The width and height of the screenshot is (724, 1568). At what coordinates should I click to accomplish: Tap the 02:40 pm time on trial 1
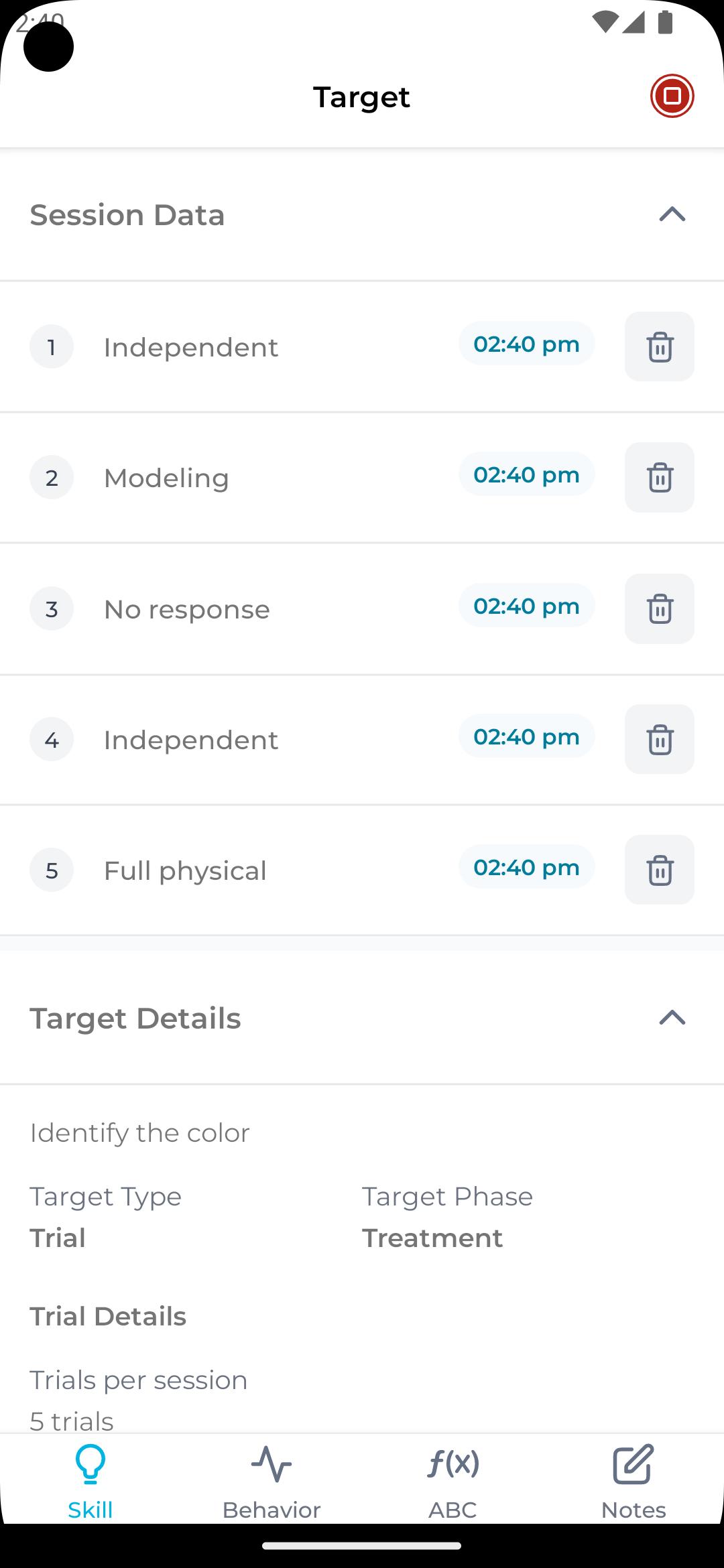click(526, 344)
